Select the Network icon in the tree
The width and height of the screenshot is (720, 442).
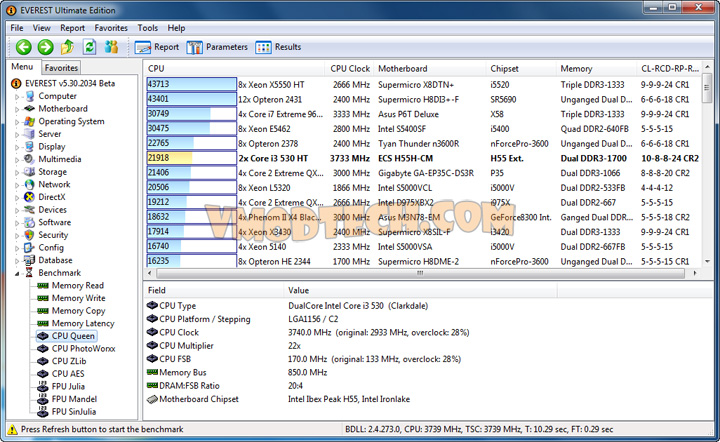click(29, 184)
